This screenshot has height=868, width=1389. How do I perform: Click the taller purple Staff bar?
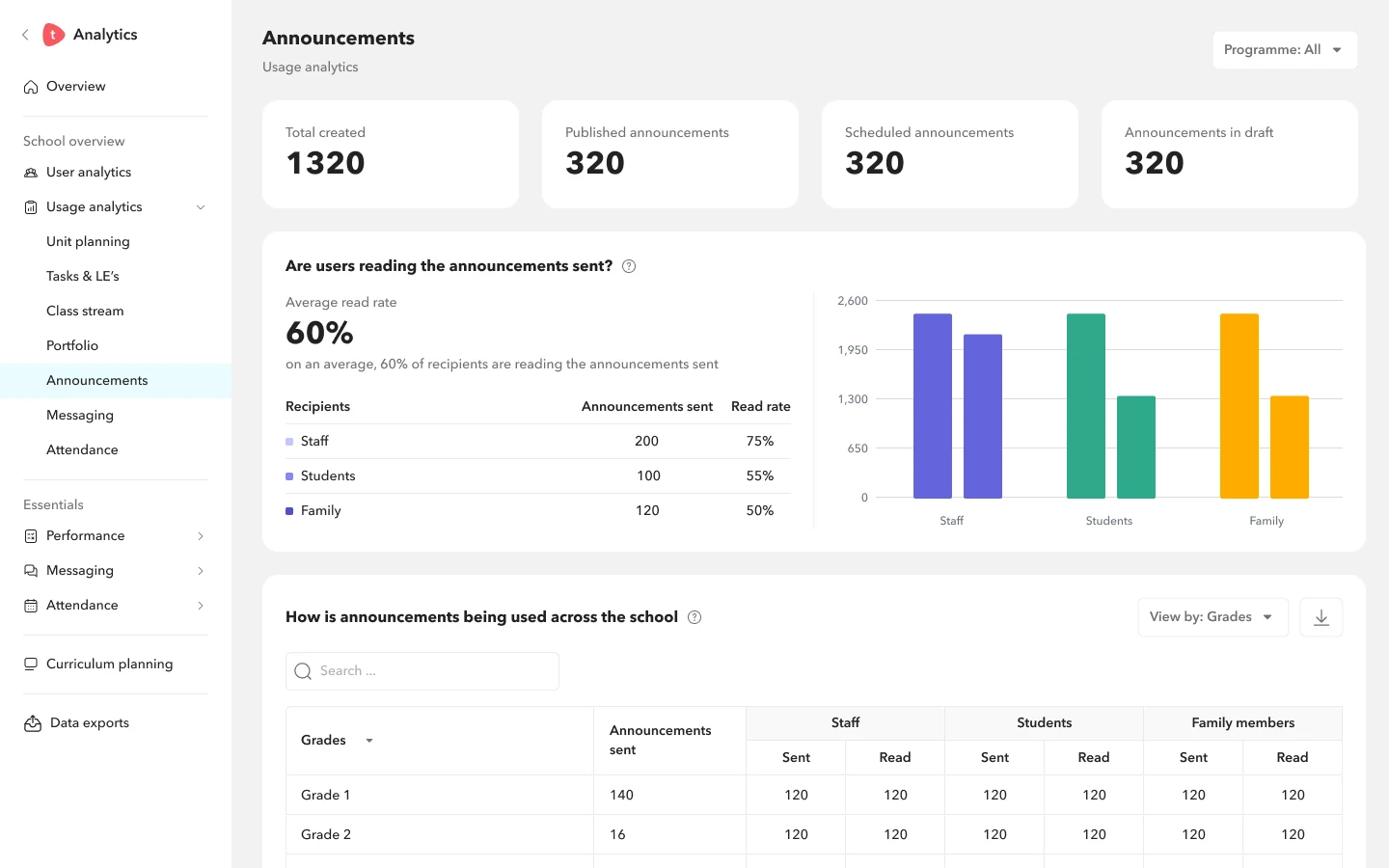coord(933,406)
